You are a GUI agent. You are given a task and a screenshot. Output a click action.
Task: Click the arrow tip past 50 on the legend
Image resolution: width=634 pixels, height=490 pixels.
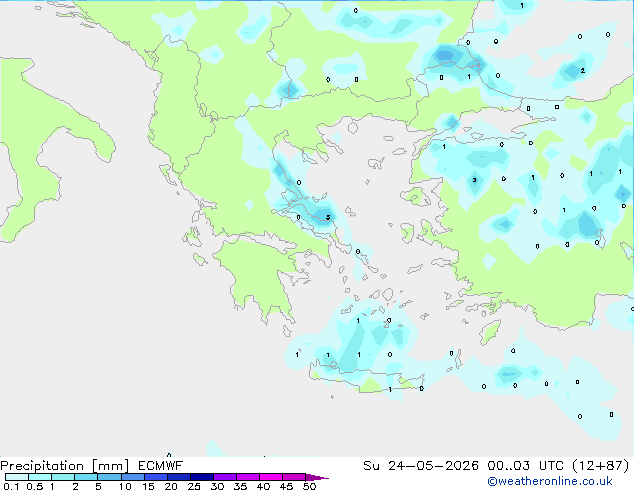317,477
